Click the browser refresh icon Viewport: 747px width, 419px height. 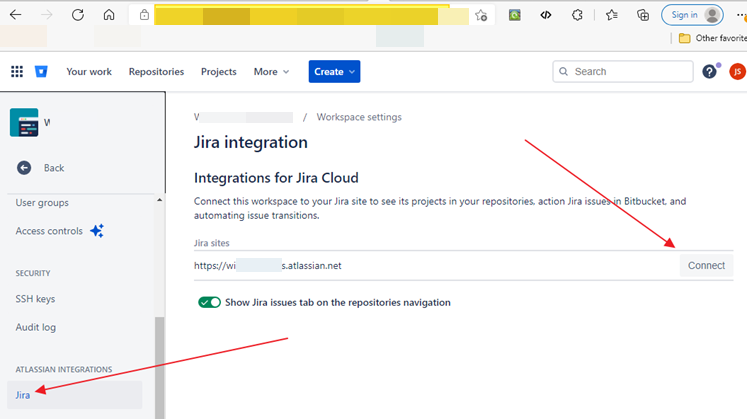(x=78, y=15)
